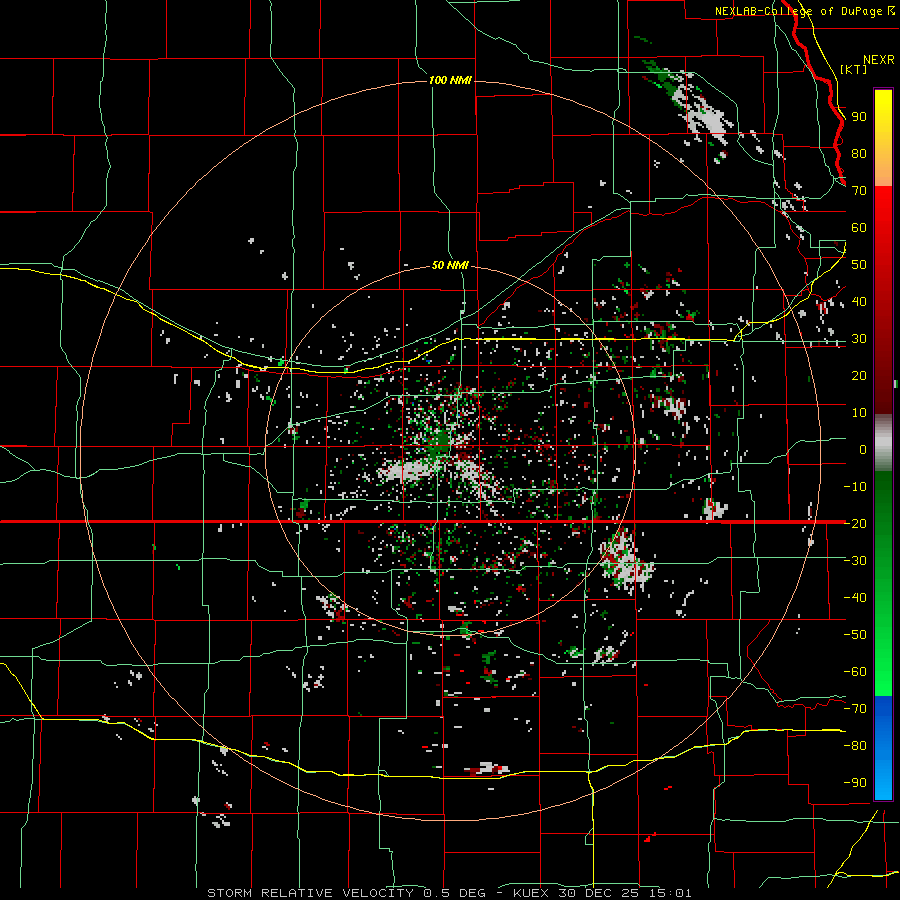Pick the gray zero-velocity segment of color bar
This screenshot has width=900, height=900.
[883, 443]
